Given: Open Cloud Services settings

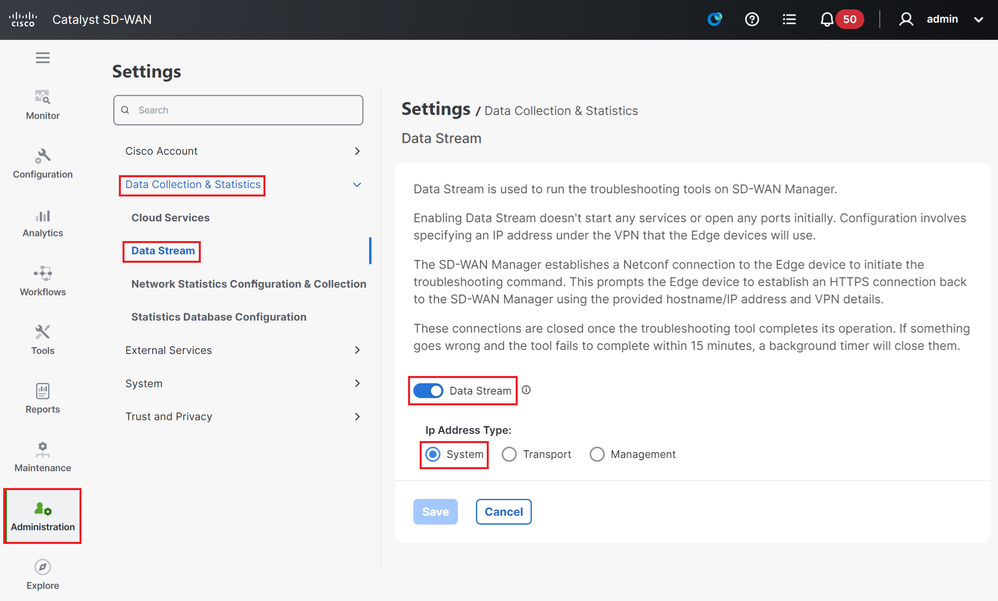Looking at the screenshot, I should coord(170,218).
